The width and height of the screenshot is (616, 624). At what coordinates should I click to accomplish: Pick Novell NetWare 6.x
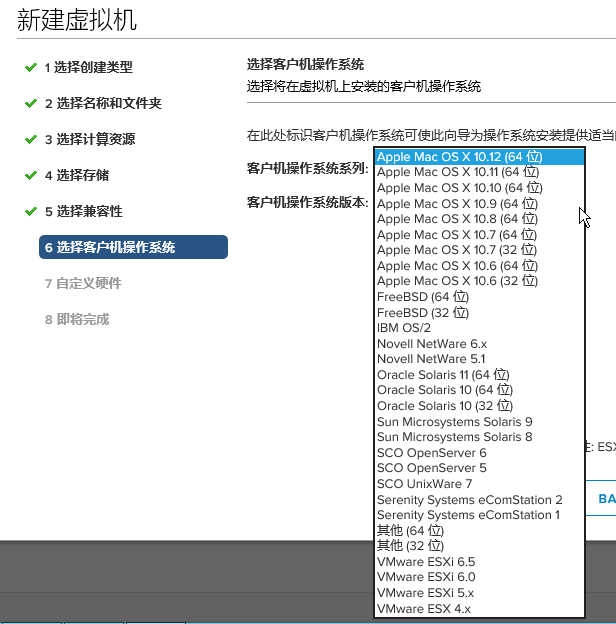[480, 344]
